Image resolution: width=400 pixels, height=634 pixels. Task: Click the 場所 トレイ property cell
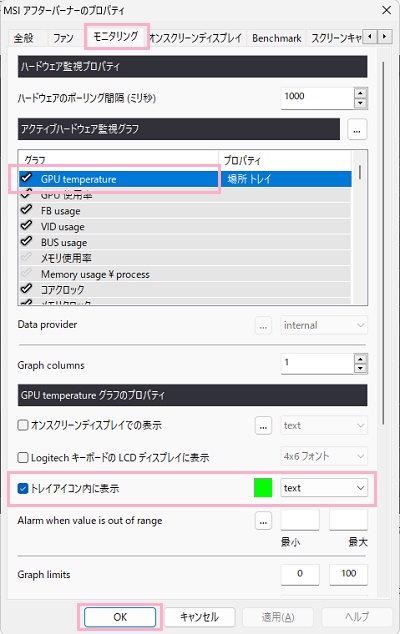tap(285, 179)
